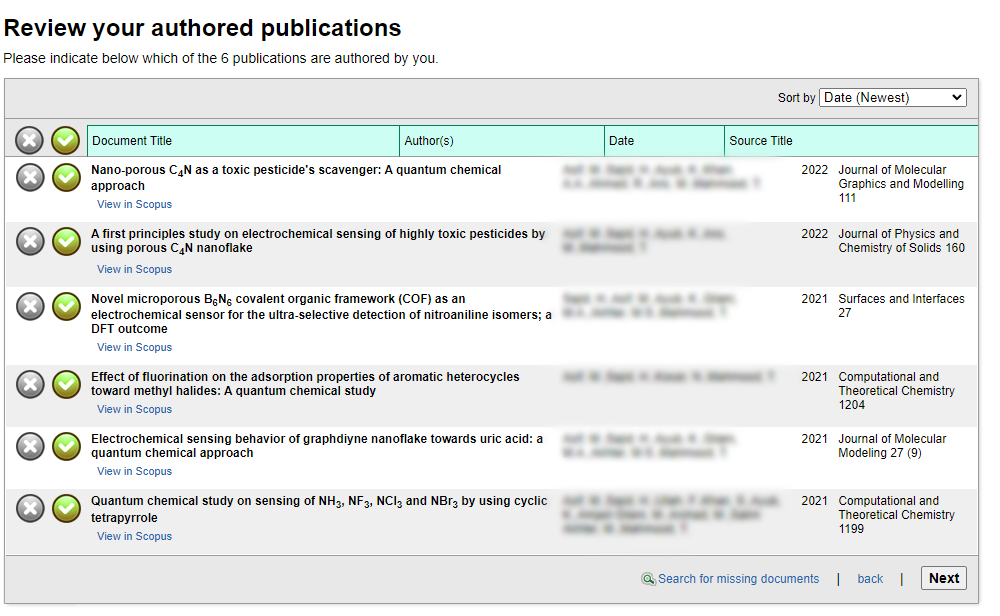Accept the first principles electrochemical sensing publication
1000x616 pixels.
tap(66, 242)
